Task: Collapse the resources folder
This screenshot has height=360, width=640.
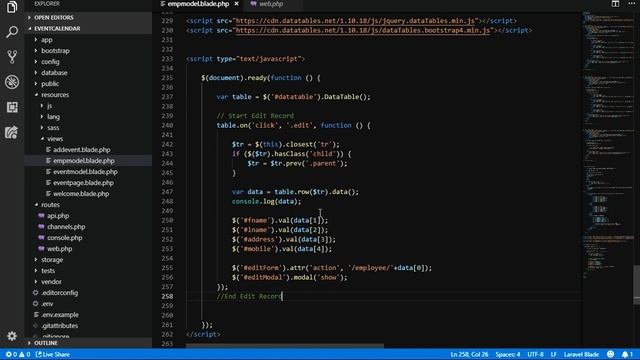Action: click(55, 95)
